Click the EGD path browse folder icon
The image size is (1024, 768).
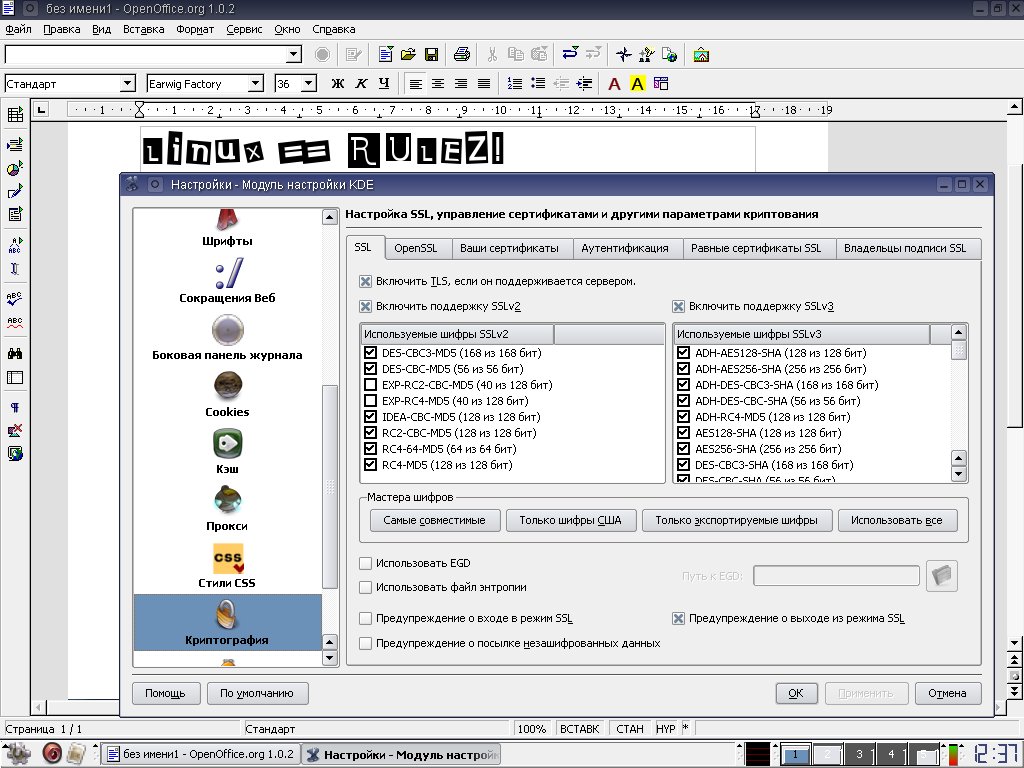click(x=942, y=575)
